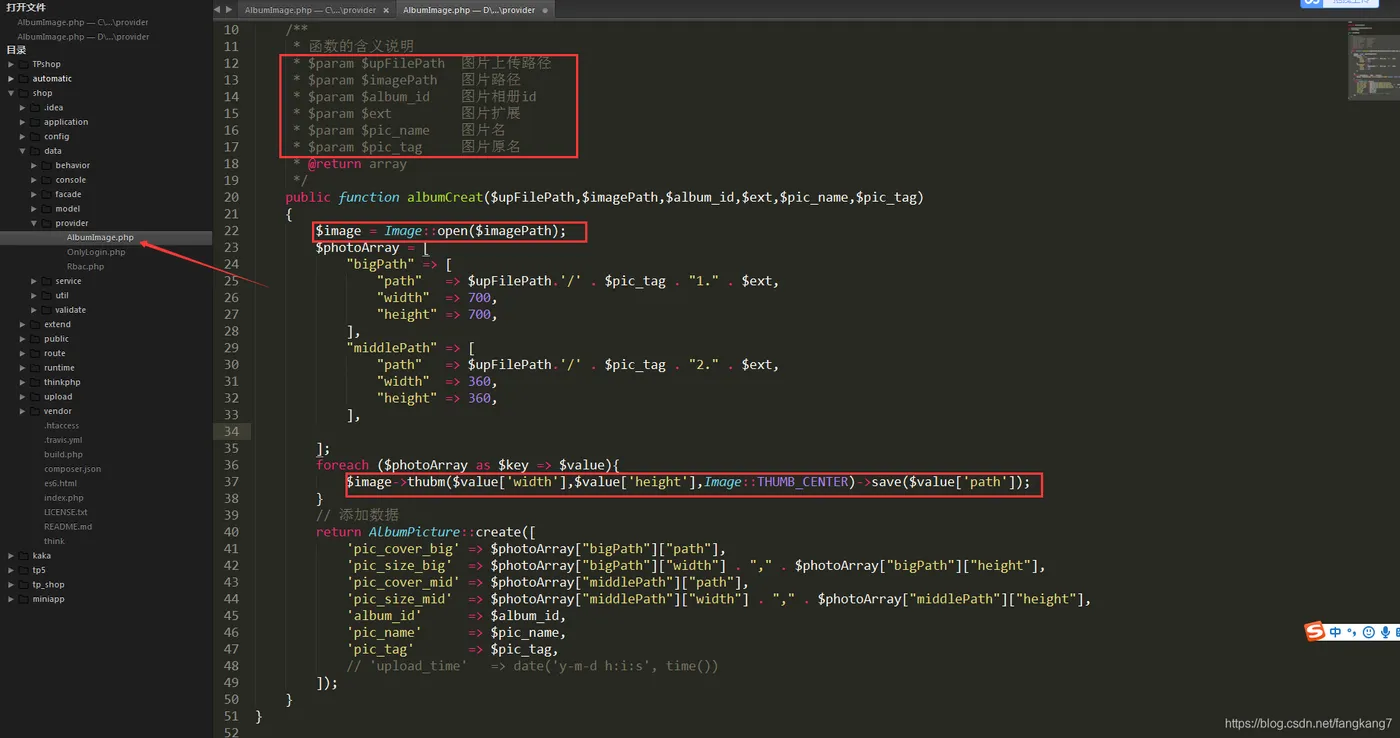Viewport: 1400px width, 738px height.
Task: Open README.md in the sidebar
Action: pos(68,526)
